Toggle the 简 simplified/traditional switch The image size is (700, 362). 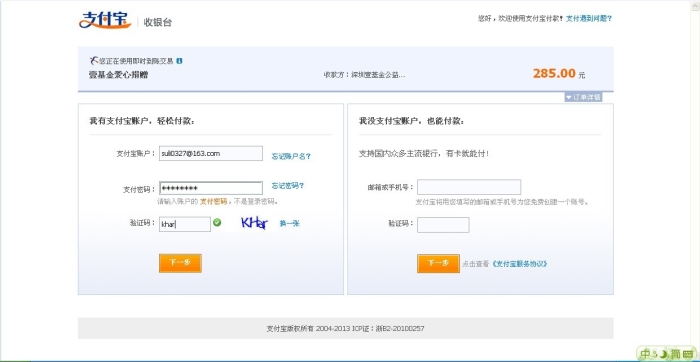click(675, 354)
